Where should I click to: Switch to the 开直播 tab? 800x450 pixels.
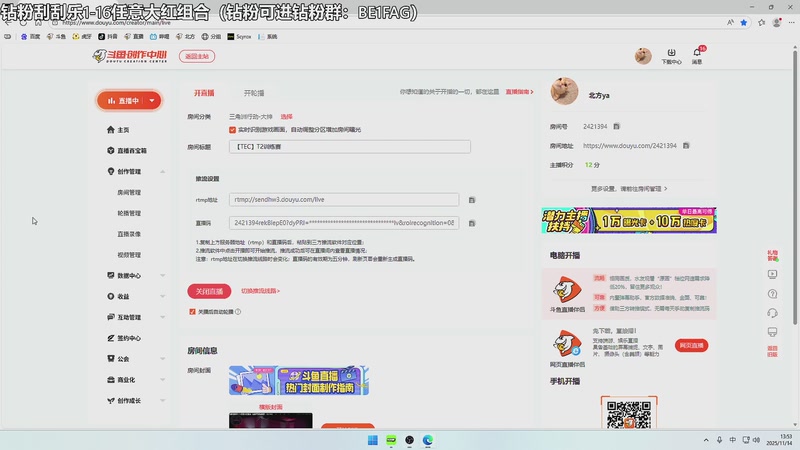coord(204,93)
